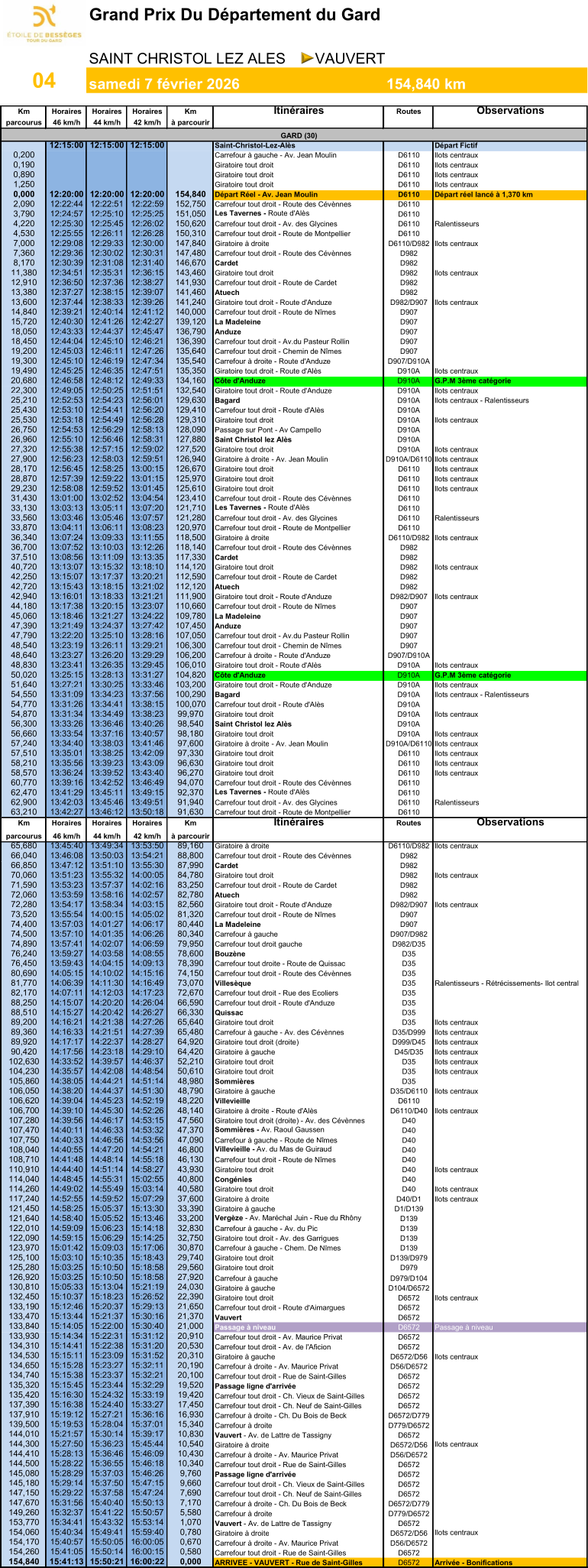
Task: Select Départ réel lancé à 1,370 km note
Action: [483, 195]
